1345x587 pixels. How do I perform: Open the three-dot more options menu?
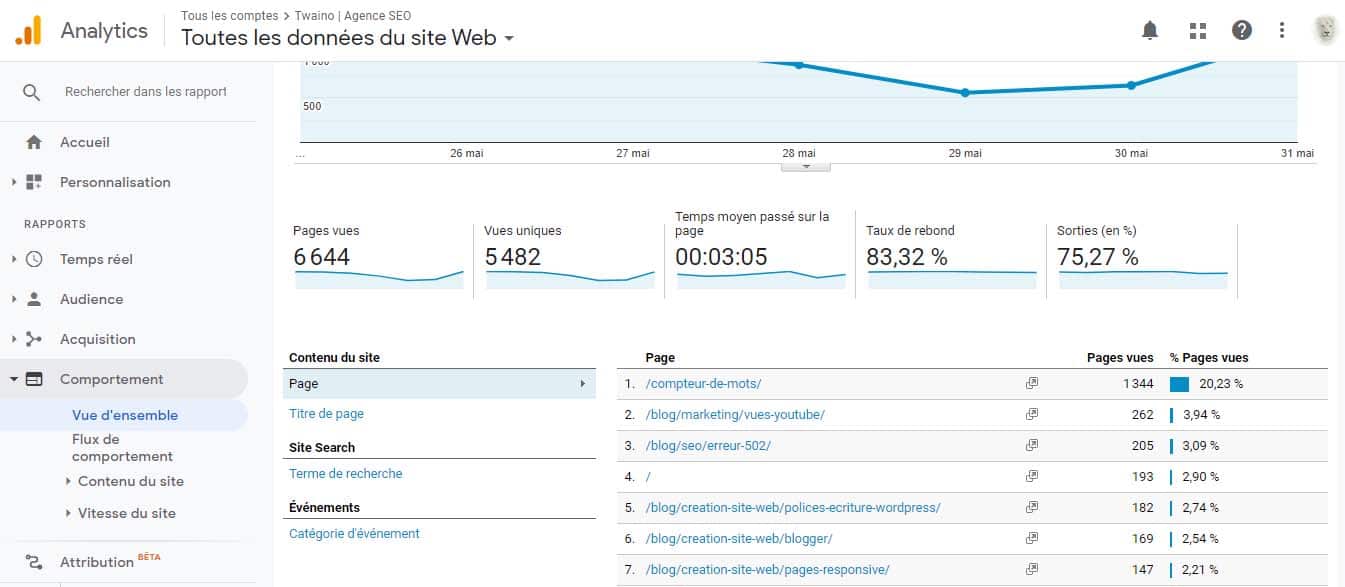(1282, 30)
